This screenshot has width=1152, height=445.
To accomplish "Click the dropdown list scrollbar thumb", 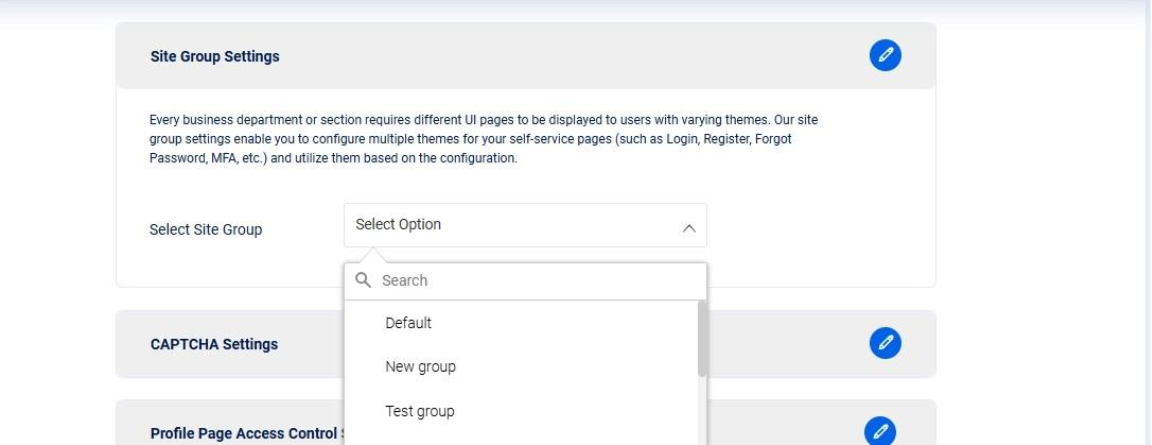I will (702, 338).
